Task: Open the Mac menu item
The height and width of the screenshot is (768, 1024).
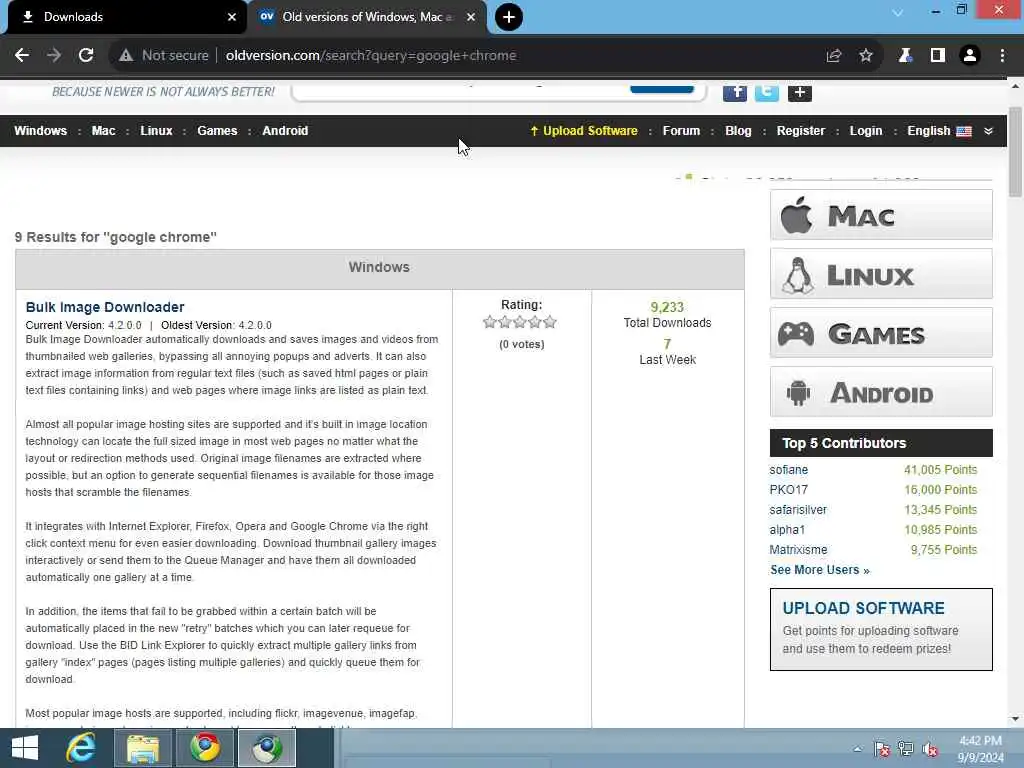Action: click(103, 131)
